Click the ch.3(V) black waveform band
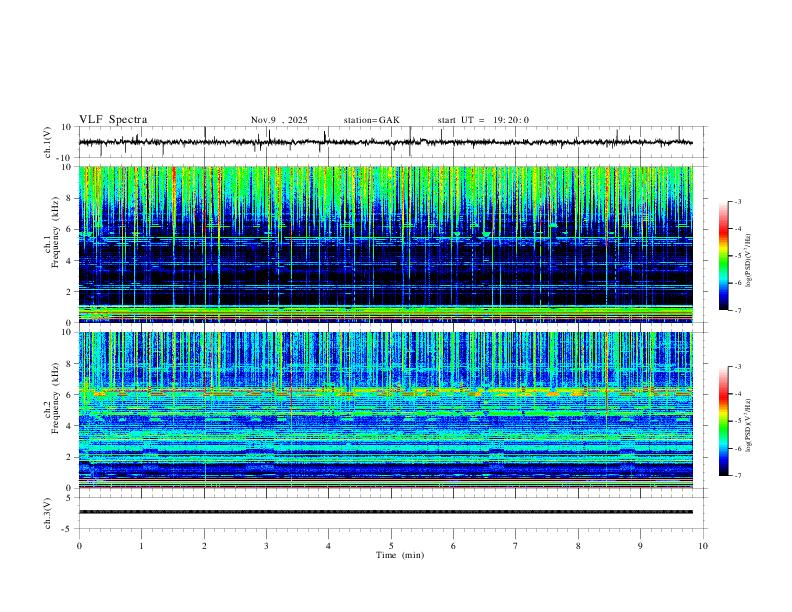The height and width of the screenshot is (612, 792). click(386, 512)
